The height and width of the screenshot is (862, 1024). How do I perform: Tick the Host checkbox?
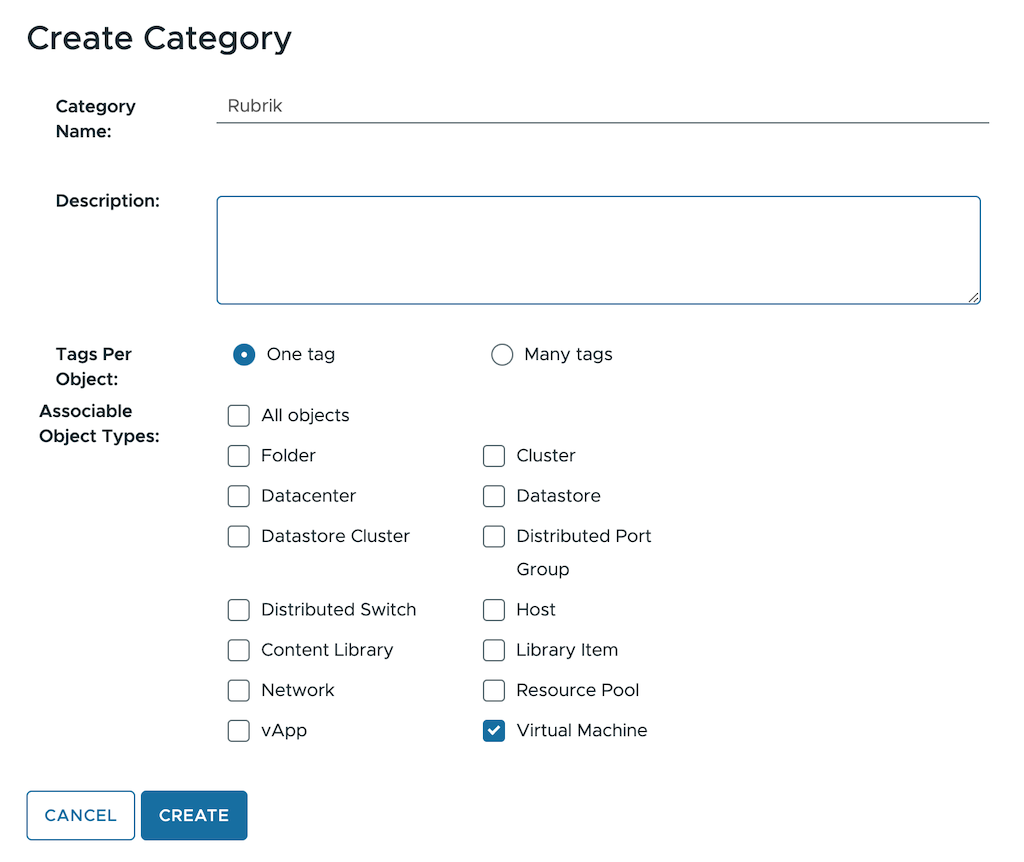(494, 610)
